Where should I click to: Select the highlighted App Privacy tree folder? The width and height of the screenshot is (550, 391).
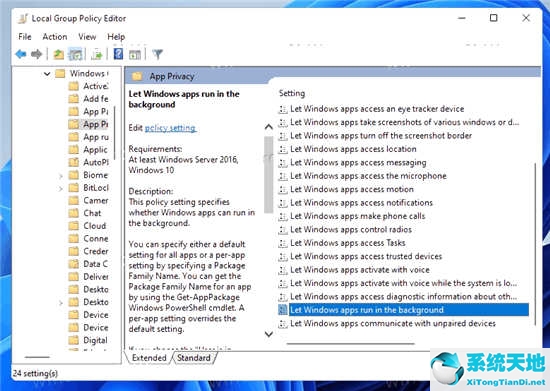pos(88,124)
